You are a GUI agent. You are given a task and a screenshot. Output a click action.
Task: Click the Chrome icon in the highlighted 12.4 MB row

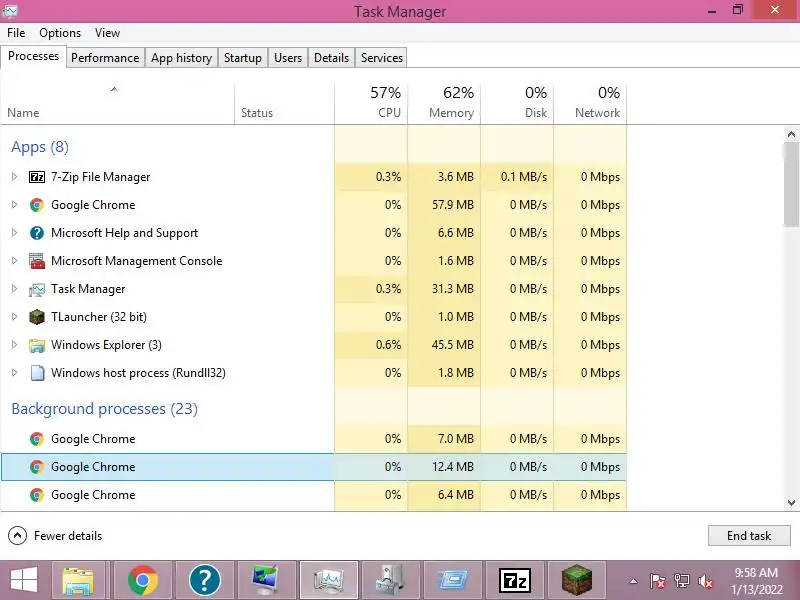[37, 467]
